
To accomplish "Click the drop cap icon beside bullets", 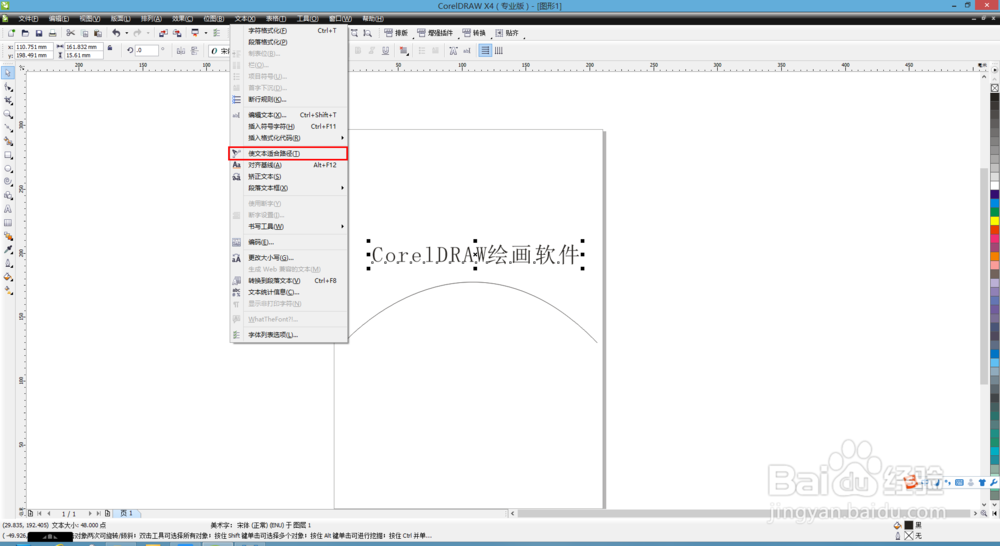I will tap(435, 50).
